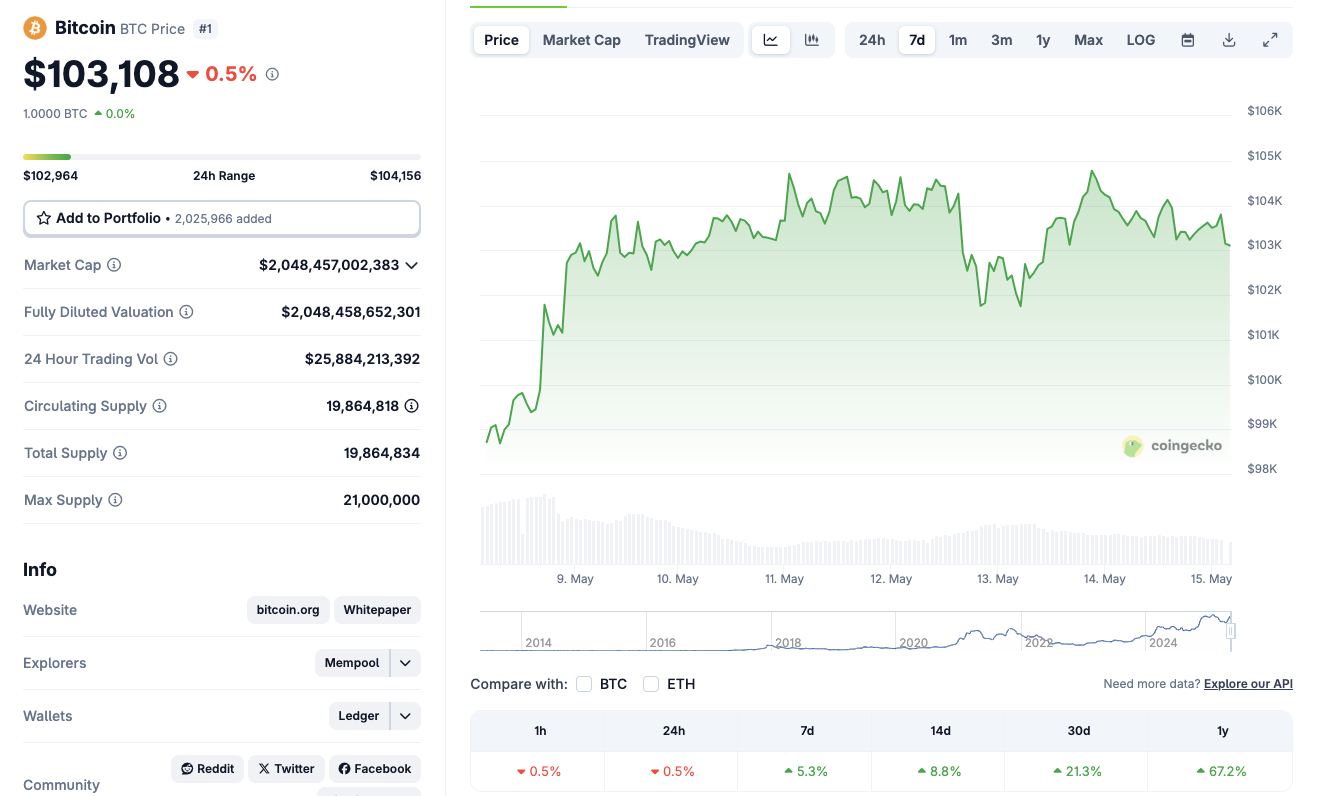Open the info icon beside the Circulating Supply label
Image resolution: width=1338 pixels, height=796 pixels.
pyautogui.click(x=160, y=406)
